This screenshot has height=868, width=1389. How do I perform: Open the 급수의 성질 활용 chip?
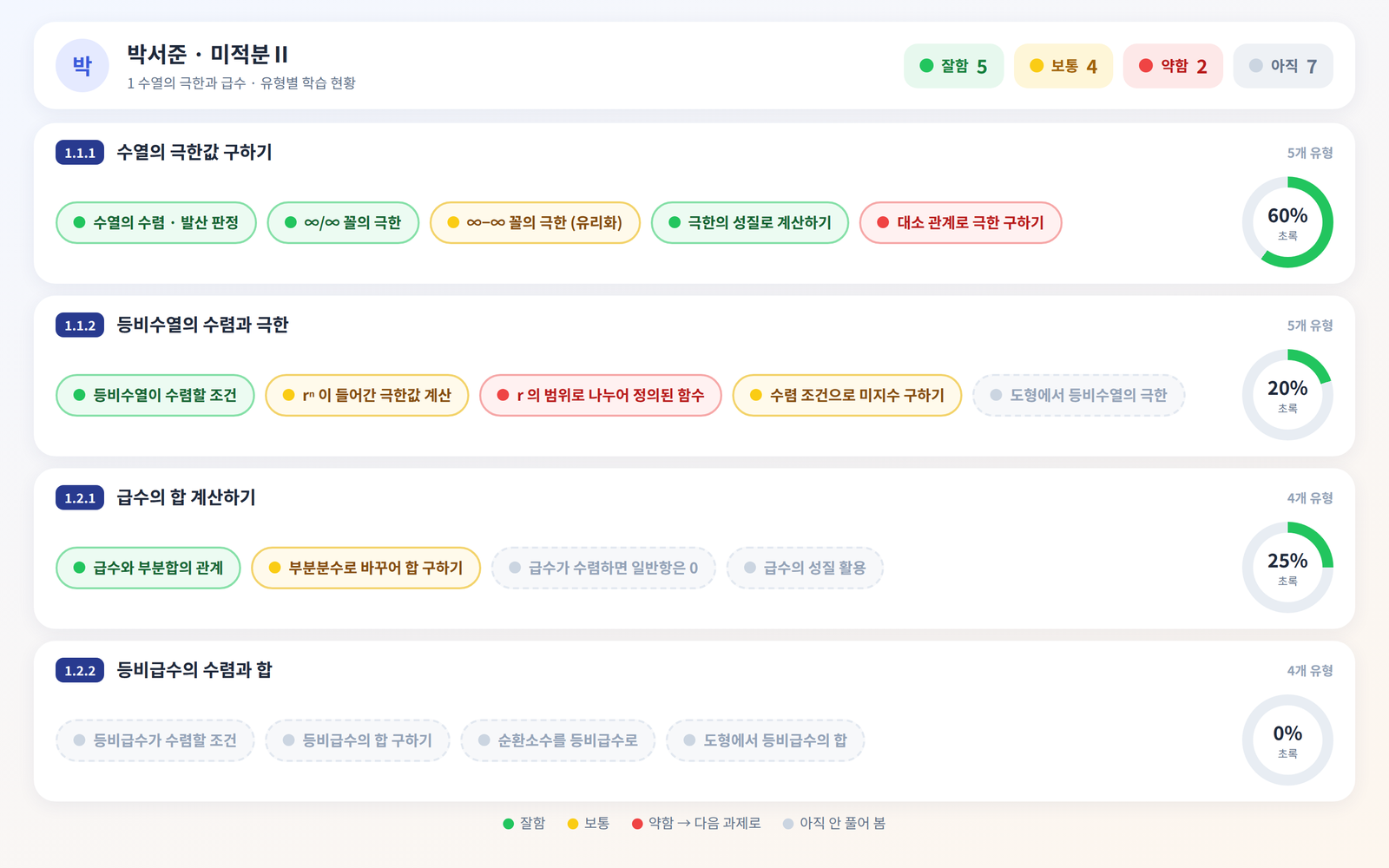[x=805, y=568]
